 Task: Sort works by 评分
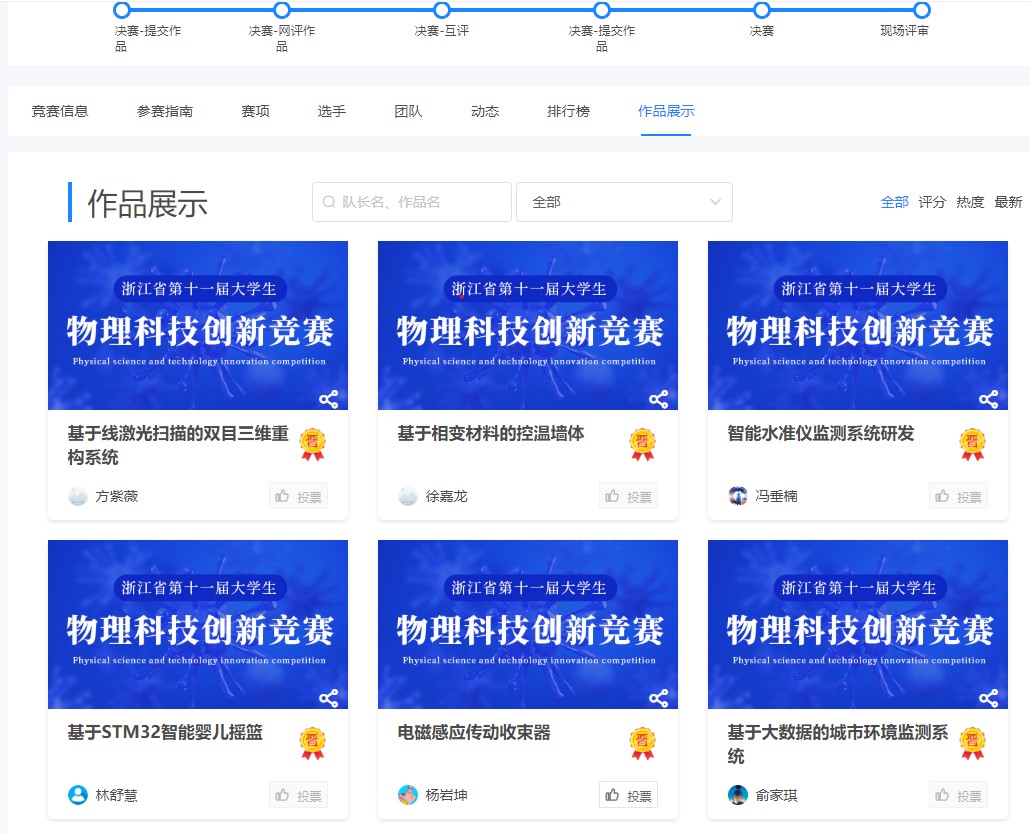point(932,202)
